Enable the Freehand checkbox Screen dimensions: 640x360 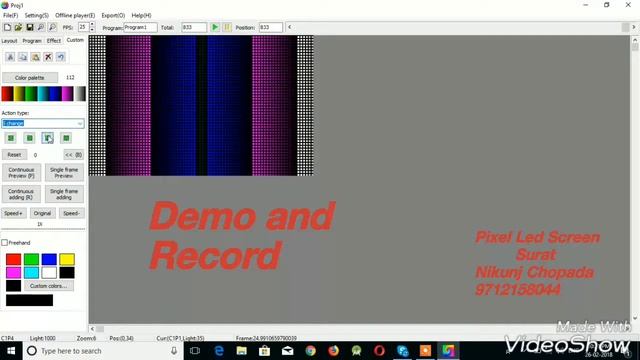4,242
